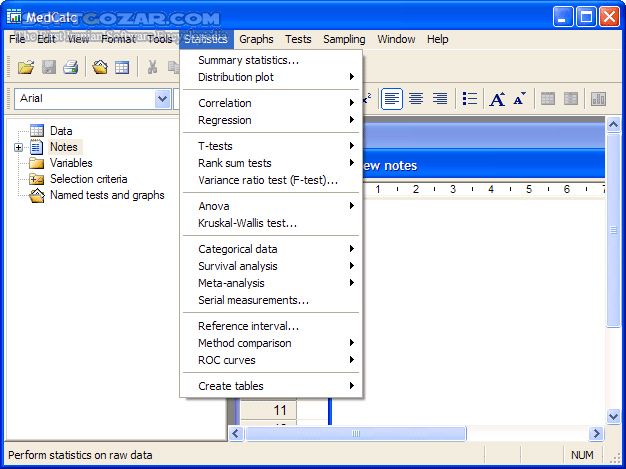Align text to the right
Viewport: 626px width, 469px height.
tap(439, 99)
